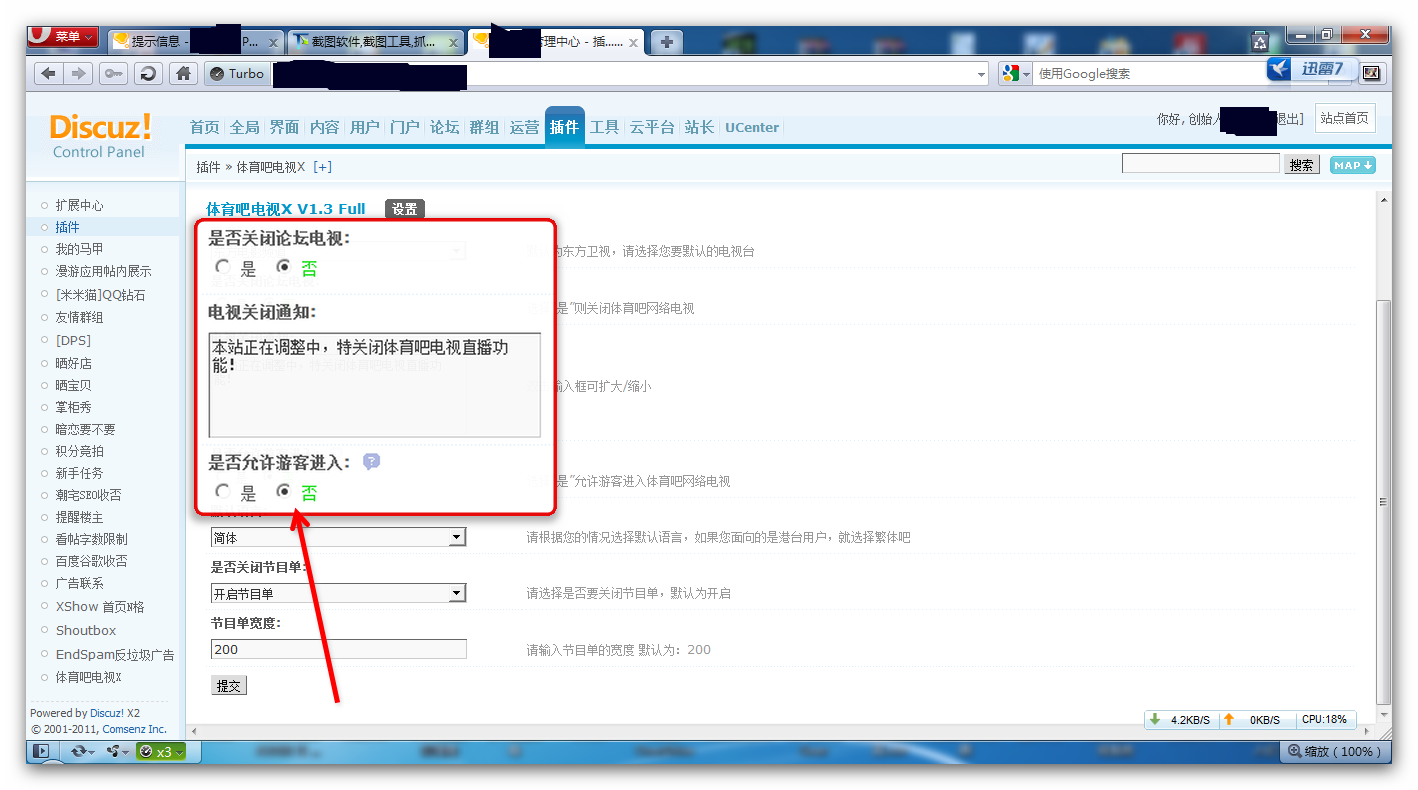Toggle the panel icon in status bar
1418x790 pixels.
pyautogui.click(x=40, y=752)
